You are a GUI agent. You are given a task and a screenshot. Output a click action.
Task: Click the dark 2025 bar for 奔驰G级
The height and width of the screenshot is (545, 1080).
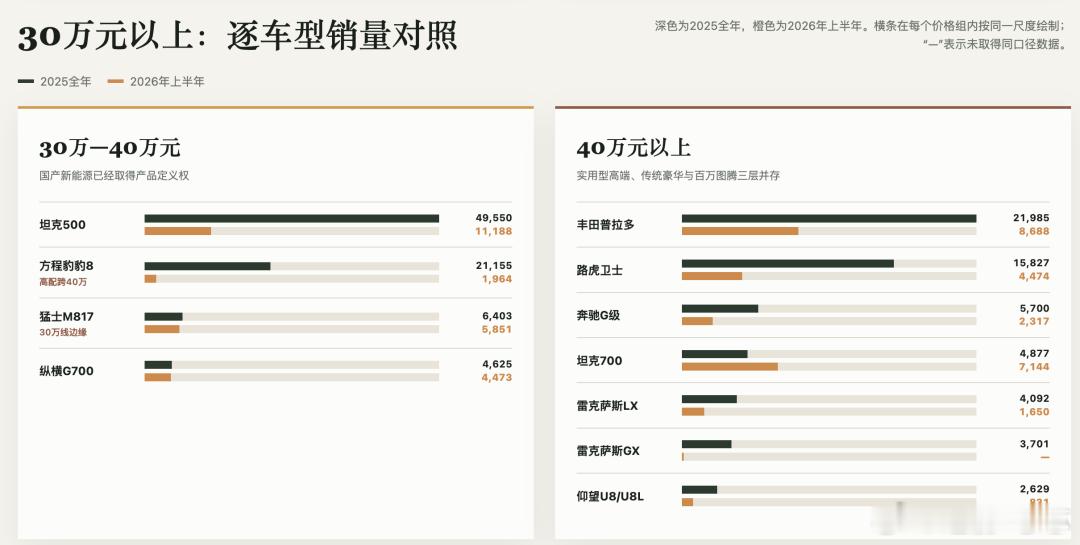[720, 309]
